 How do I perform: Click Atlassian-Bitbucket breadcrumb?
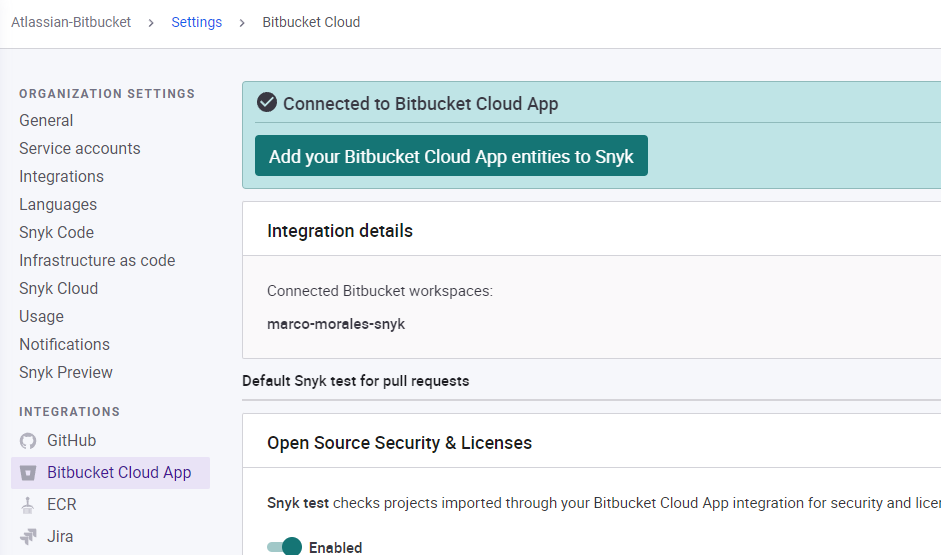click(71, 22)
